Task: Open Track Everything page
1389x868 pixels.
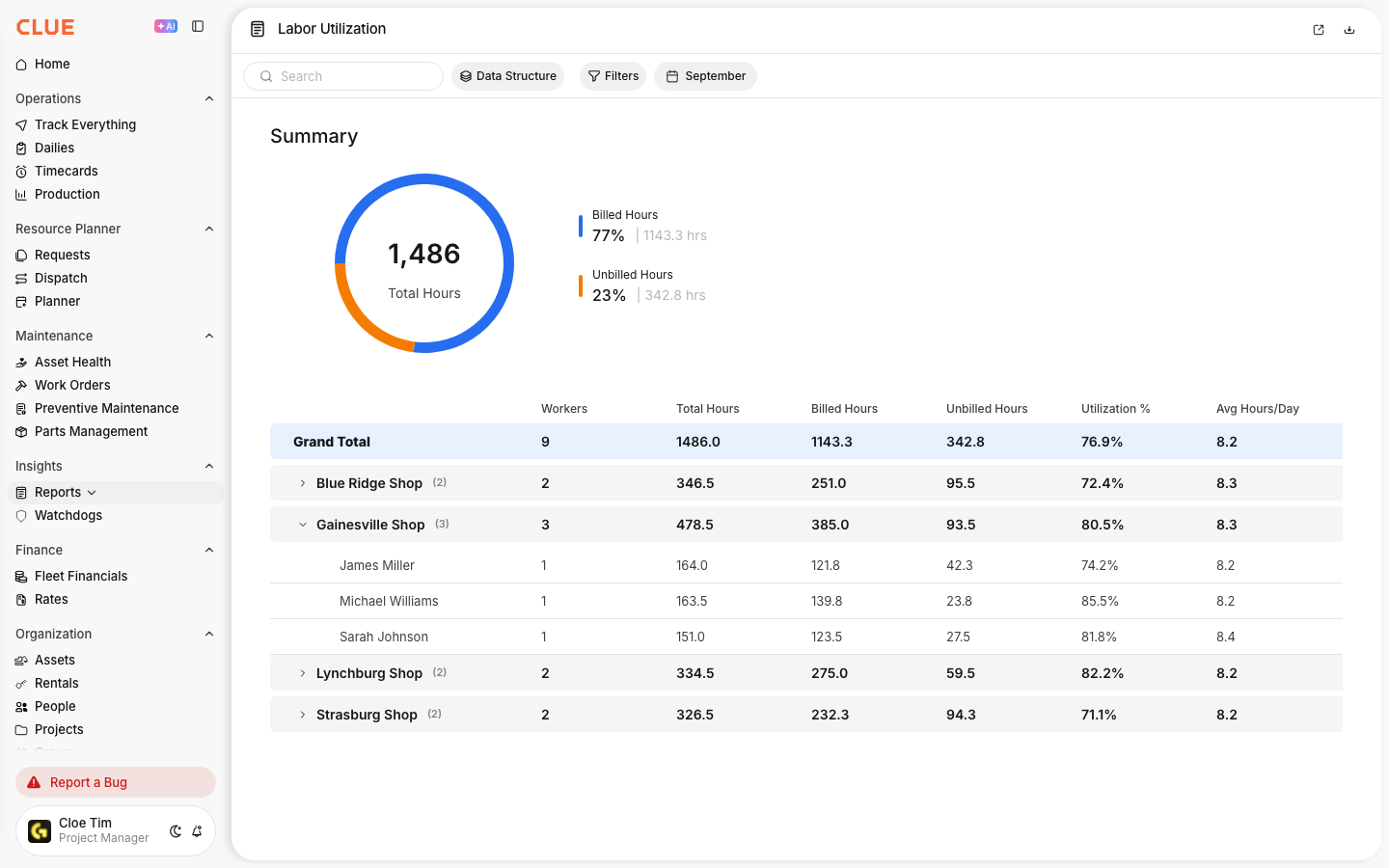Action: (85, 124)
